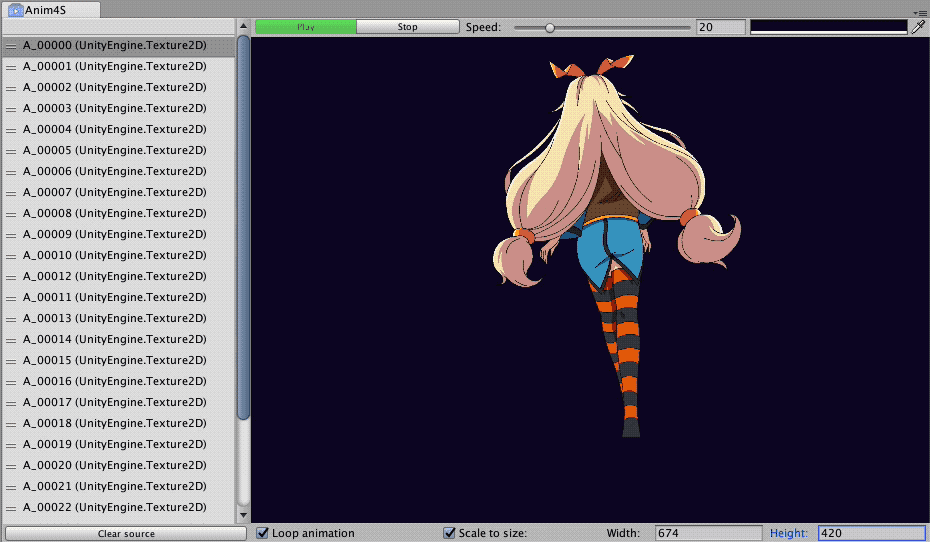The width and height of the screenshot is (930, 542).
Task: Click the frame list scroll up arrow
Action: click(x=243, y=26)
